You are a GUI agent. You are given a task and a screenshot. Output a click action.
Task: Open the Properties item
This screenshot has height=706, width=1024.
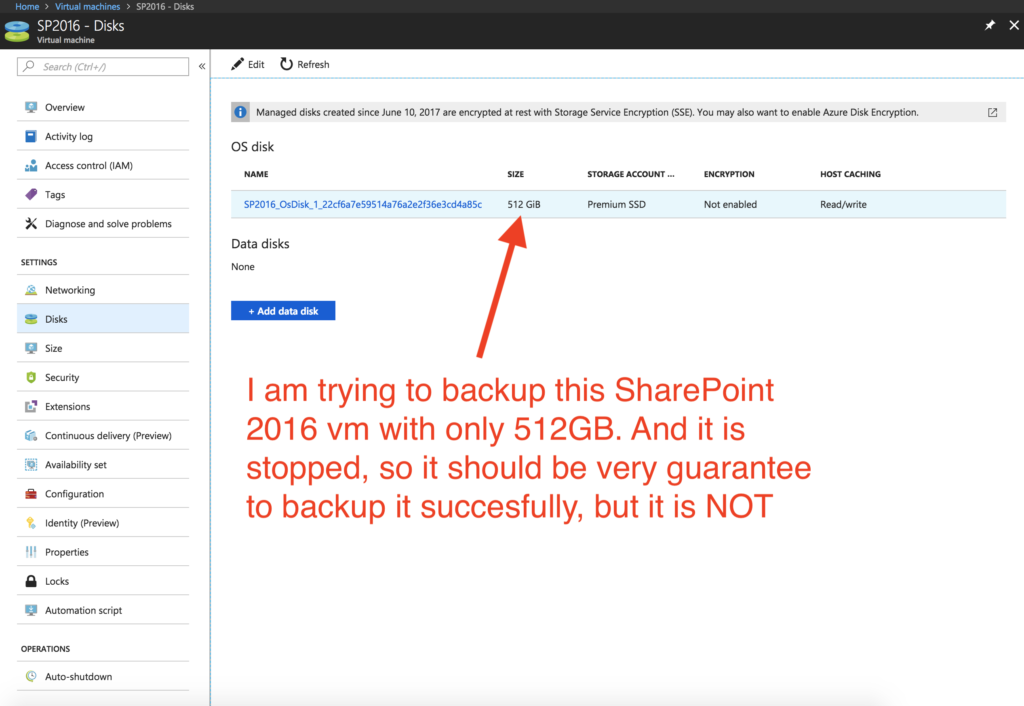pos(103,552)
